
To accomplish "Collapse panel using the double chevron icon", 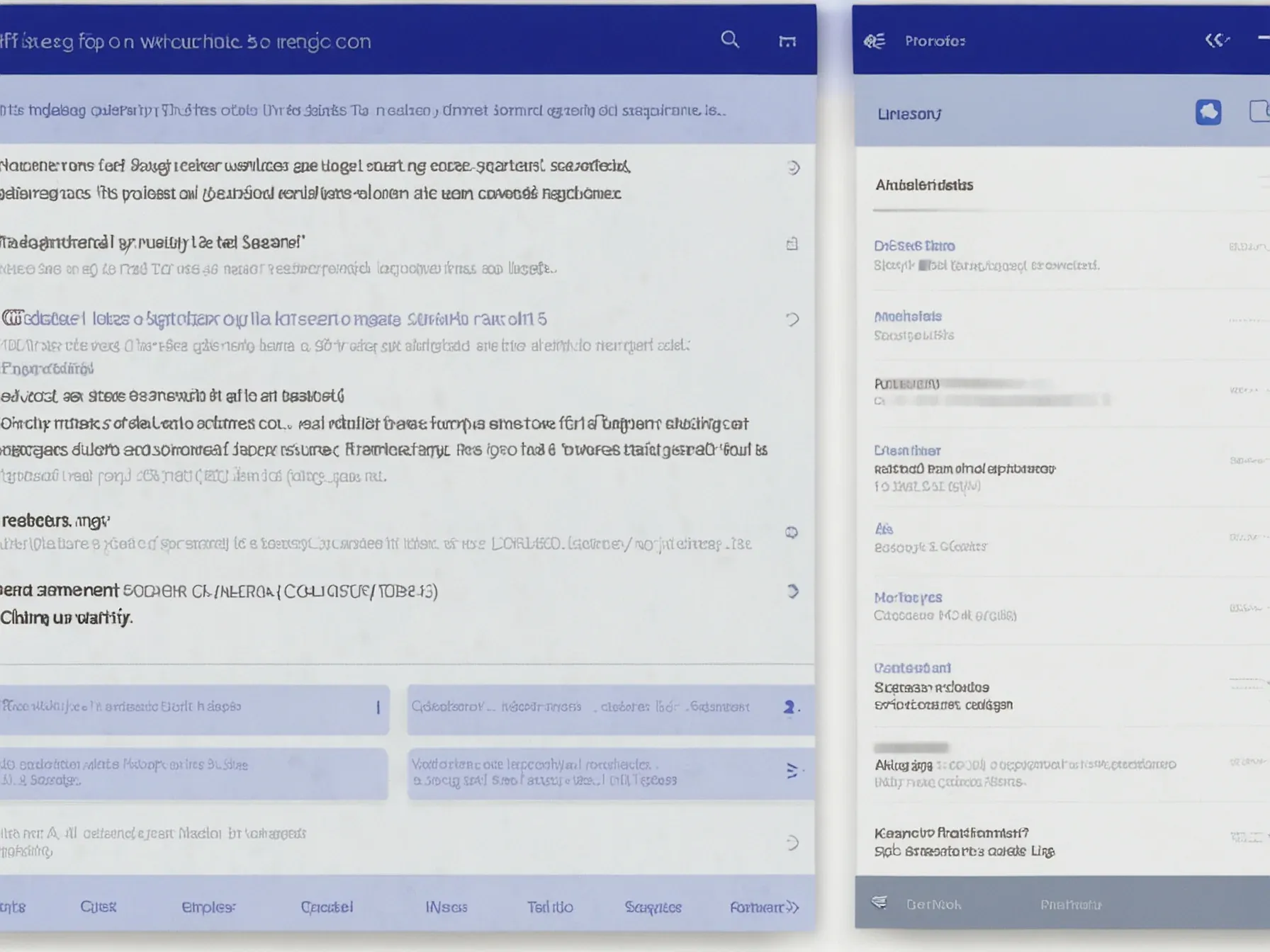I will click(1216, 40).
